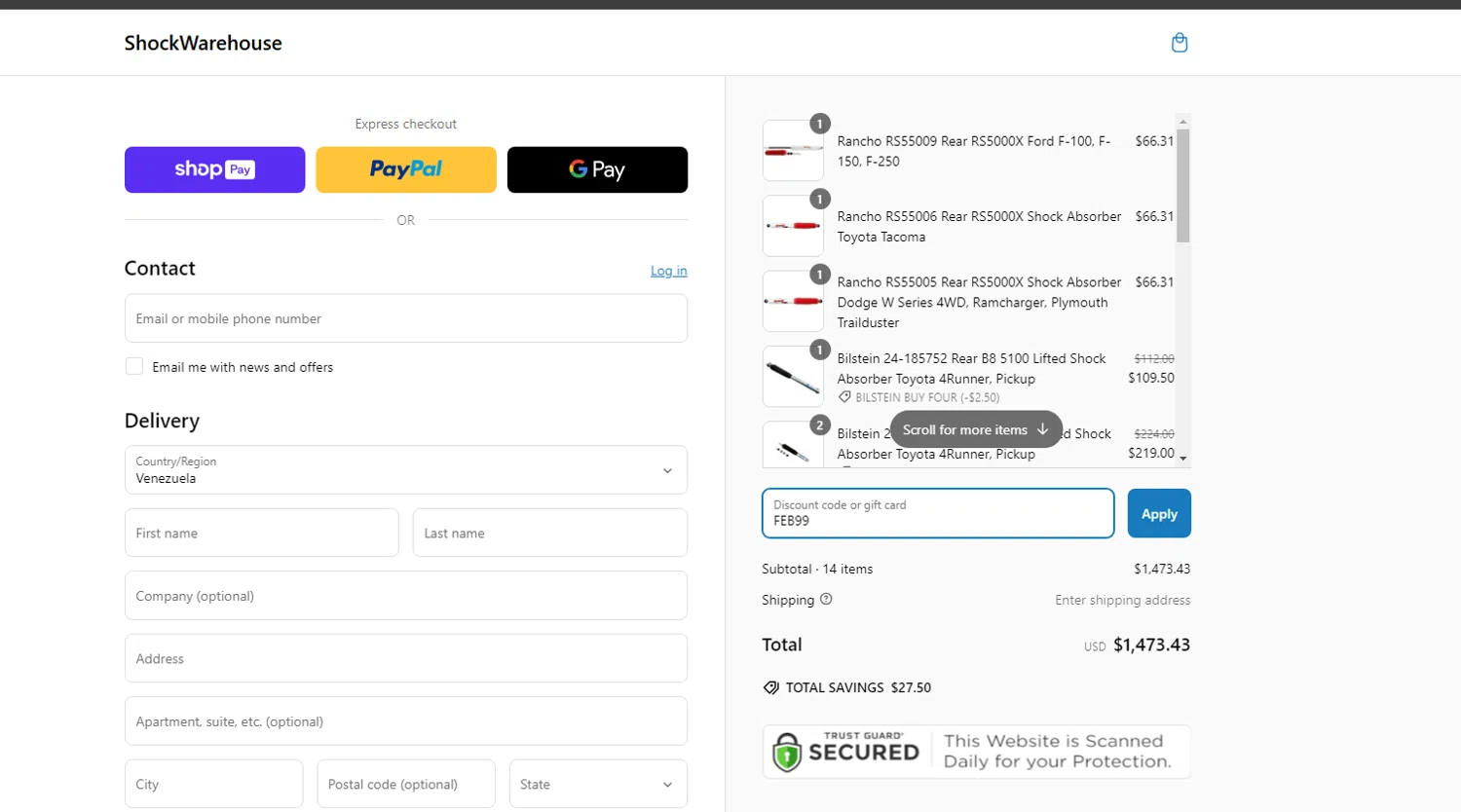This screenshot has height=812, width=1461.
Task: Check Email me with news and offers
Action: 134,366
